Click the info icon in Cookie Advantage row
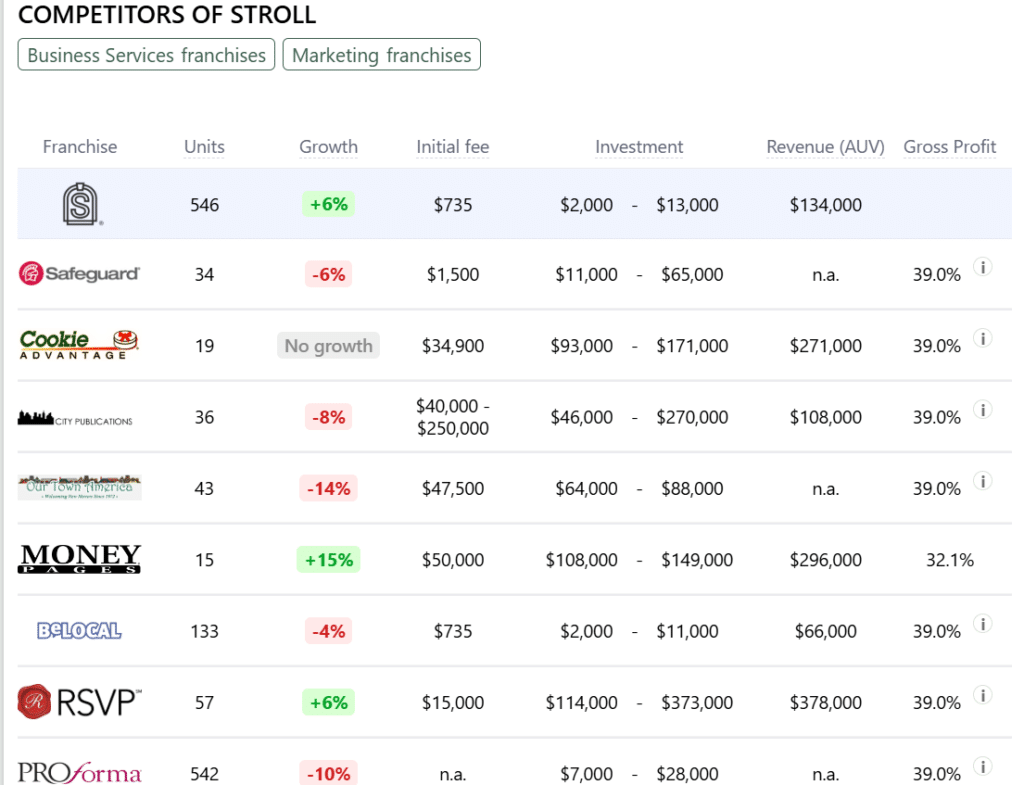This screenshot has height=785, width=1024. [x=983, y=338]
